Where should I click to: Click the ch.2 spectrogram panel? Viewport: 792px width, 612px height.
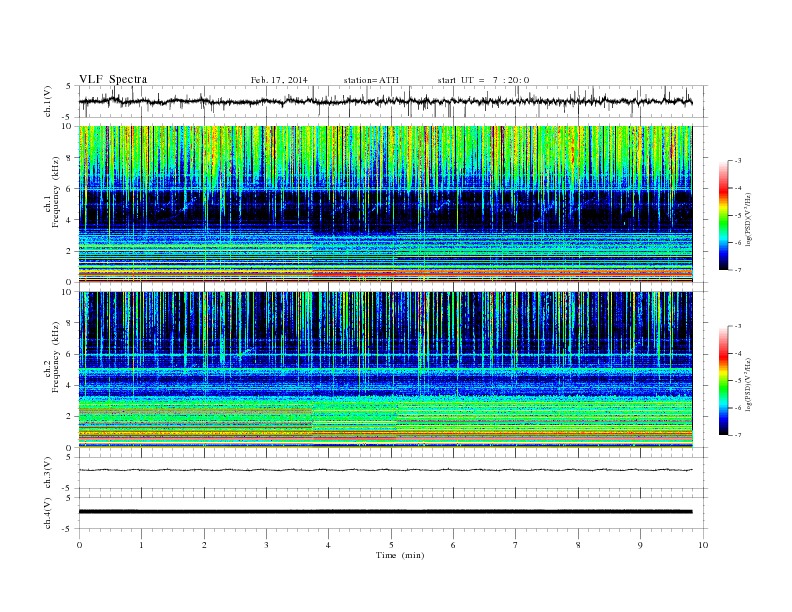click(x=385, y=369)
